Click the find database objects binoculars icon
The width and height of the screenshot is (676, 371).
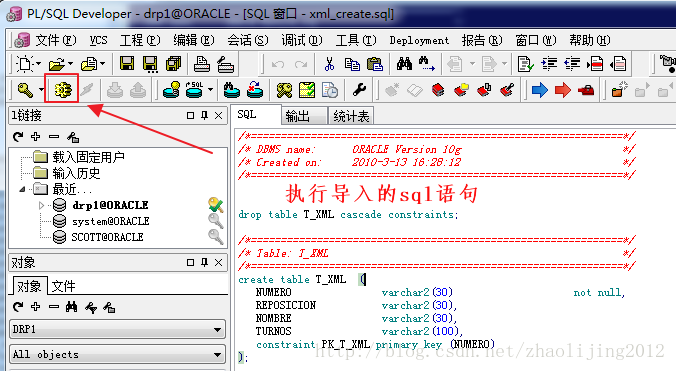click(x=232, y=90)
